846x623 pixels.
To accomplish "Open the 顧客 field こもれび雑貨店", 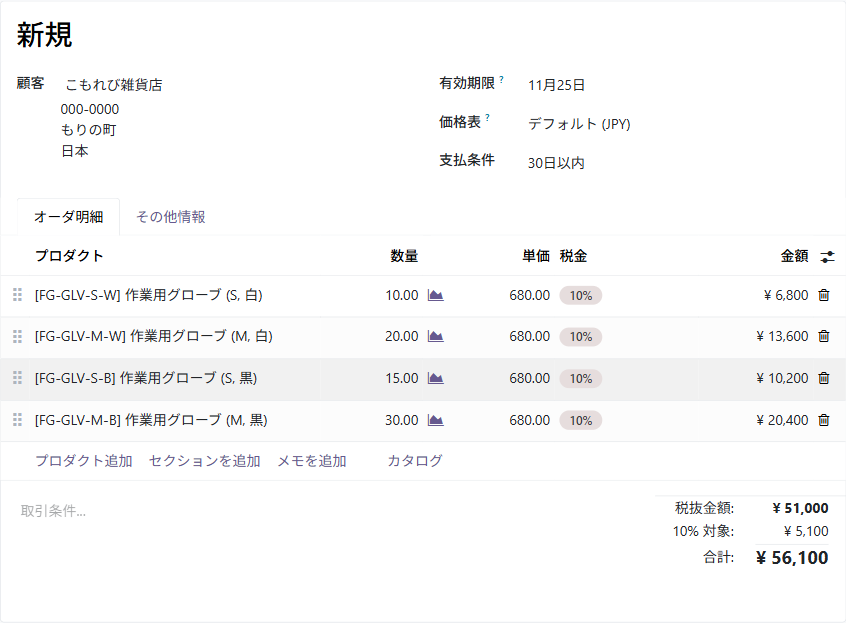I will pyautogui.click(x=114, y=85).
